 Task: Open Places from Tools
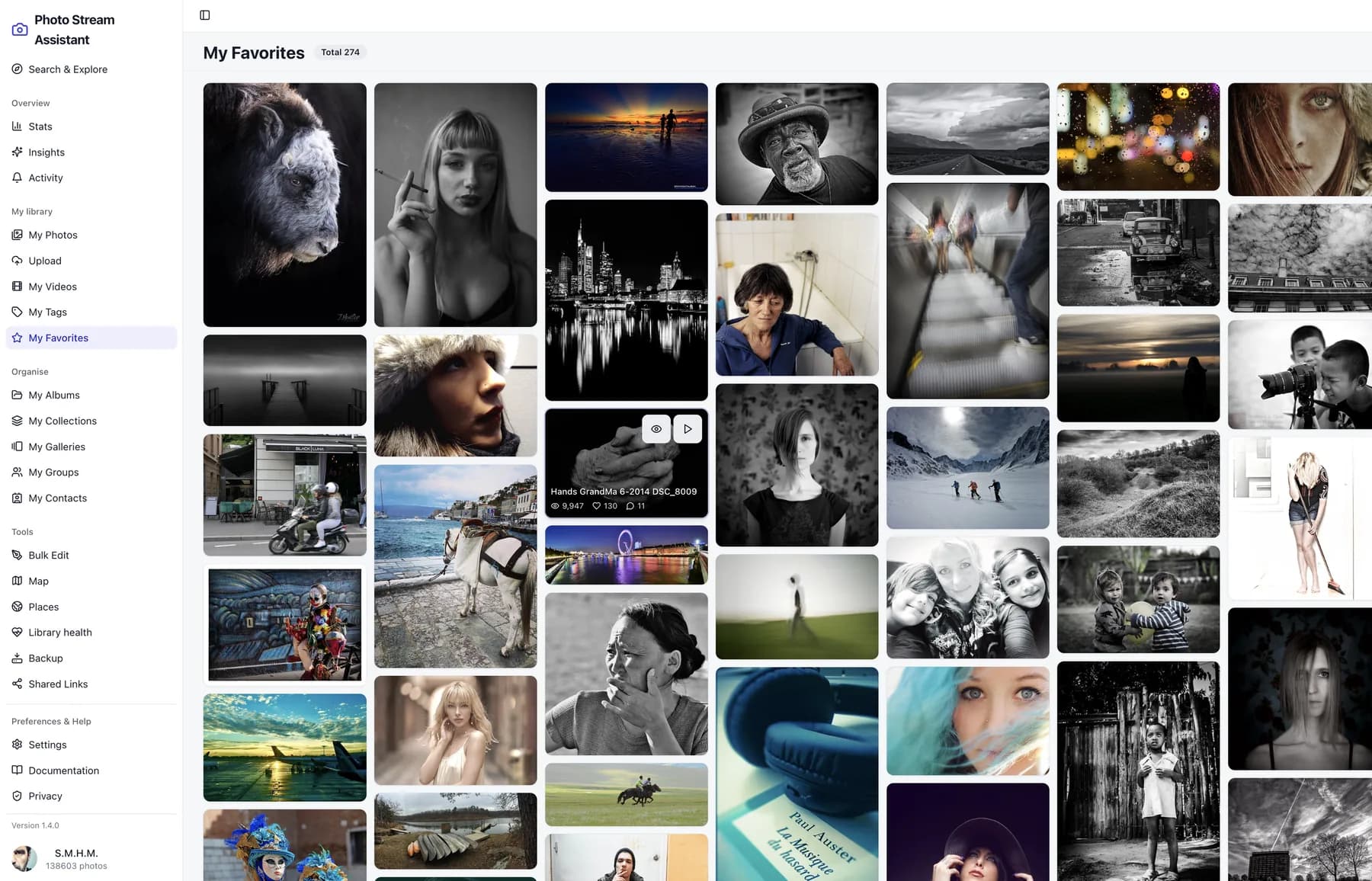click(91, 607)
